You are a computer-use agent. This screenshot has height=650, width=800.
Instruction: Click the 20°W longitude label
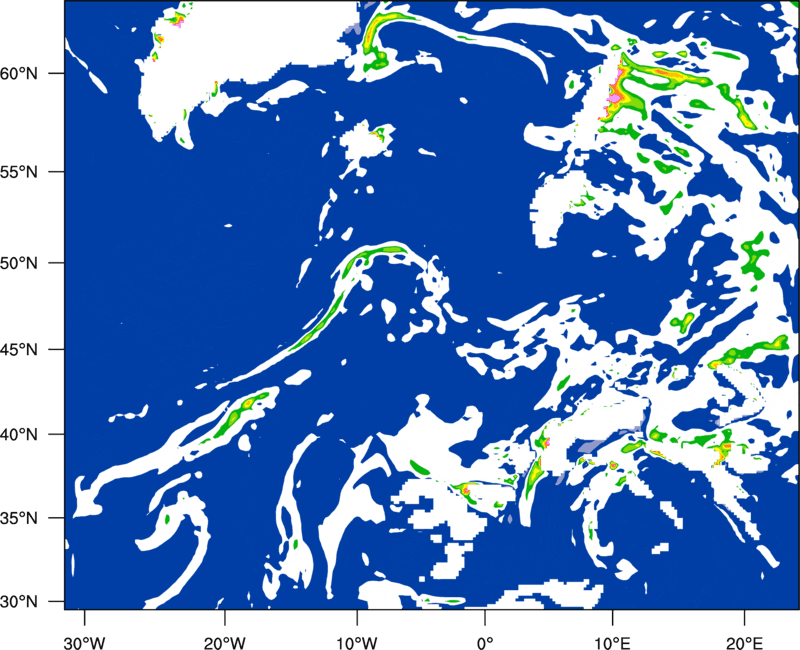pyautogui.click(x=225, y=642)
